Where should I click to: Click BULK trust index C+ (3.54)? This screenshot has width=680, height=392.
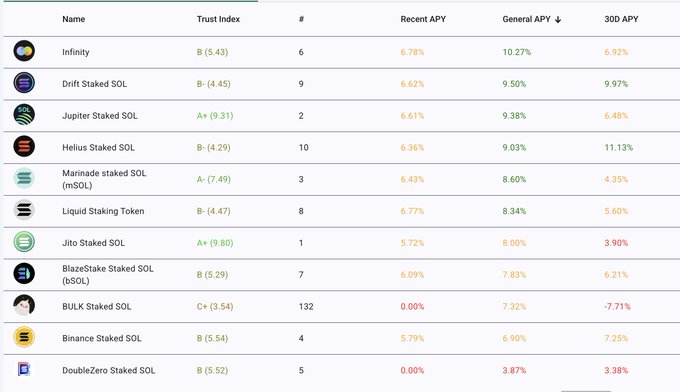(215, 307)
